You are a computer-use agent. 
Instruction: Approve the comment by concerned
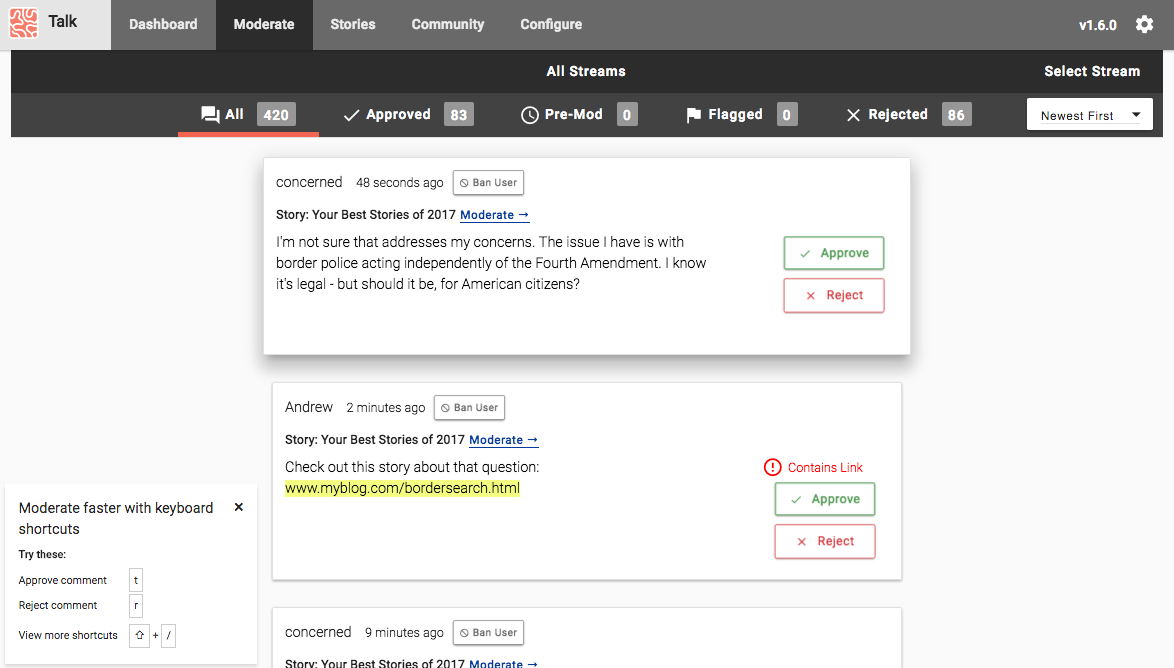click(x=833, y=253)
